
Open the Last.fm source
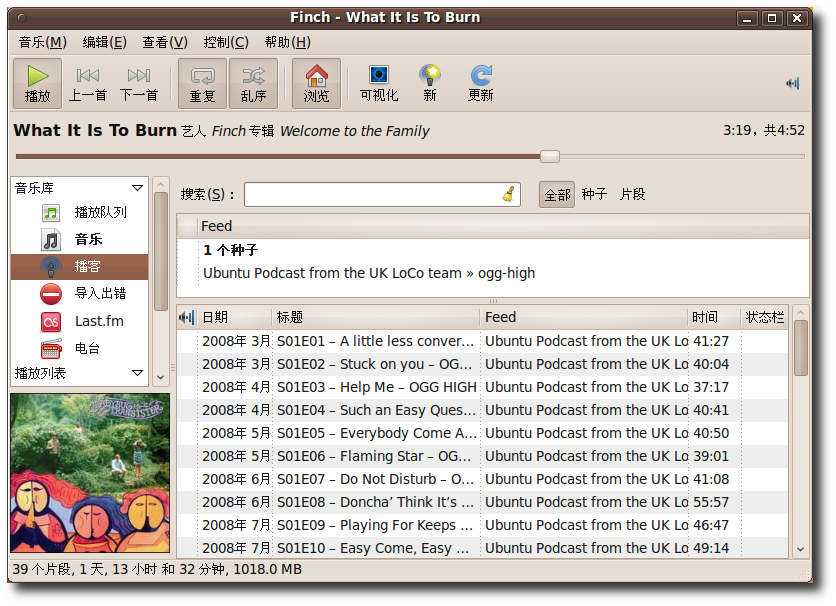click(x=79, y=321)
